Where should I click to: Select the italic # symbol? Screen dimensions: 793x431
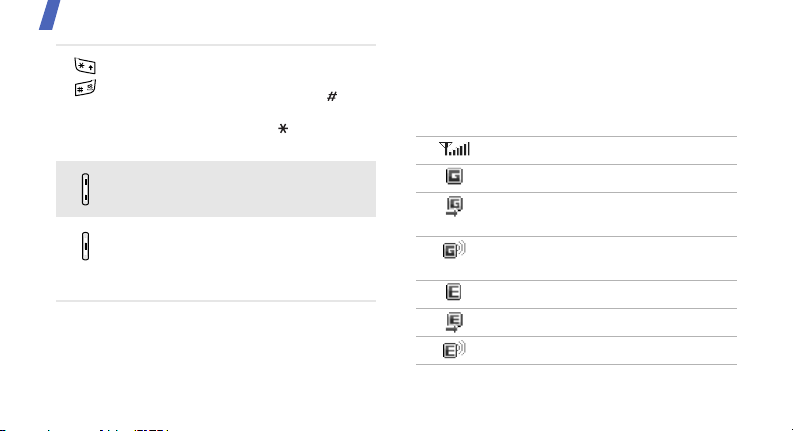pos(332,96)
